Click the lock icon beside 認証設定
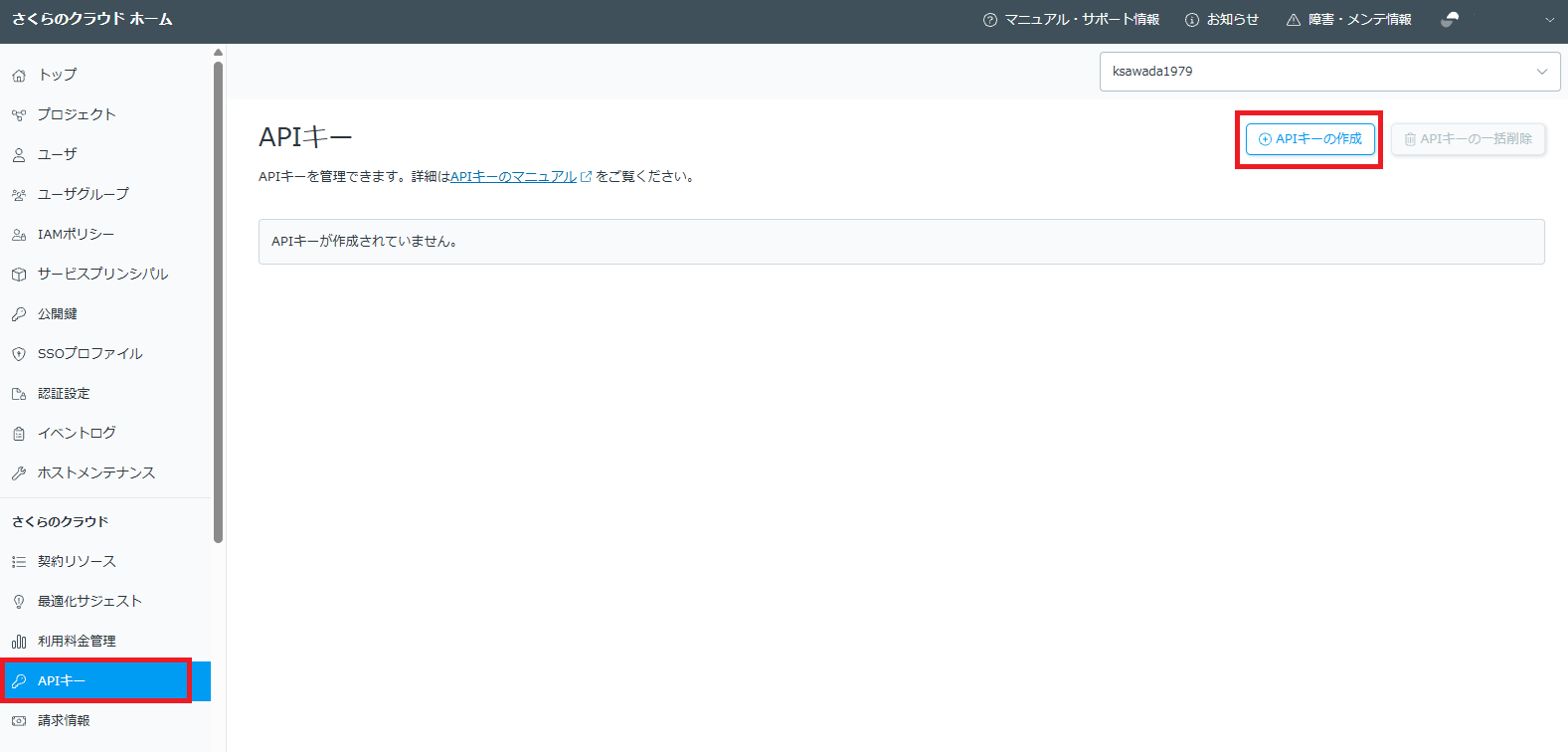Image resolution: width=1568 pixels, height=752 pixels. [x=19, y=394]
